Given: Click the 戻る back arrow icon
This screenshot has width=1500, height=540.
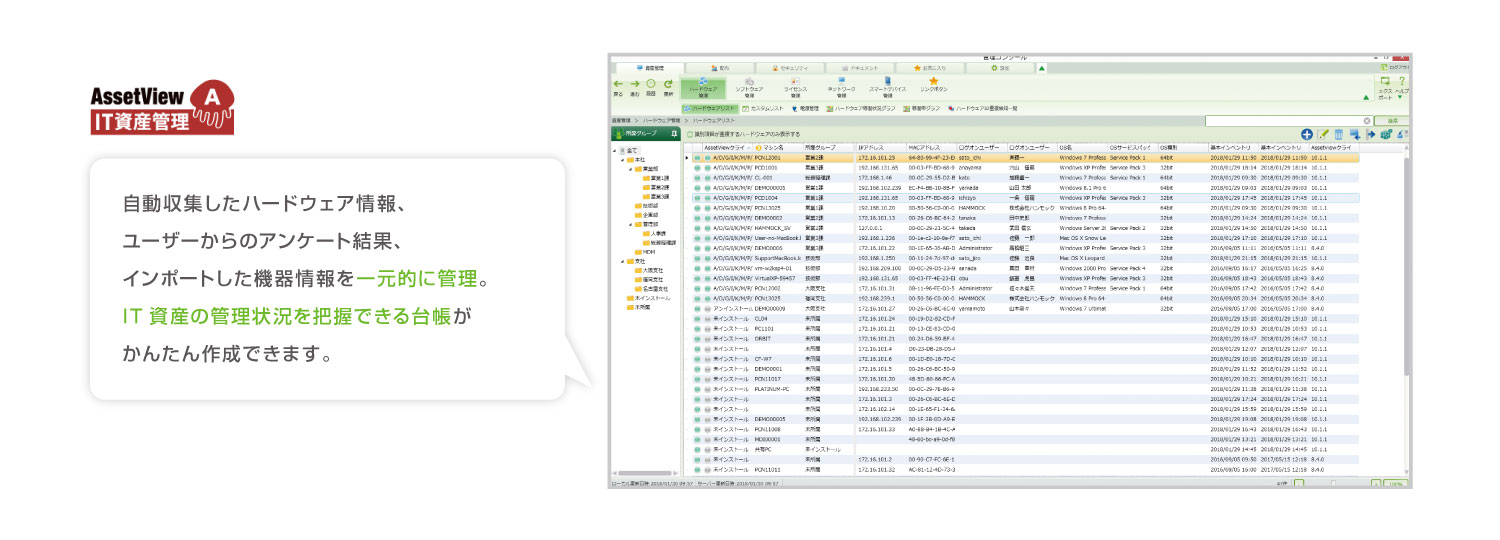Looking at the screenshot, I should (618, 83).
